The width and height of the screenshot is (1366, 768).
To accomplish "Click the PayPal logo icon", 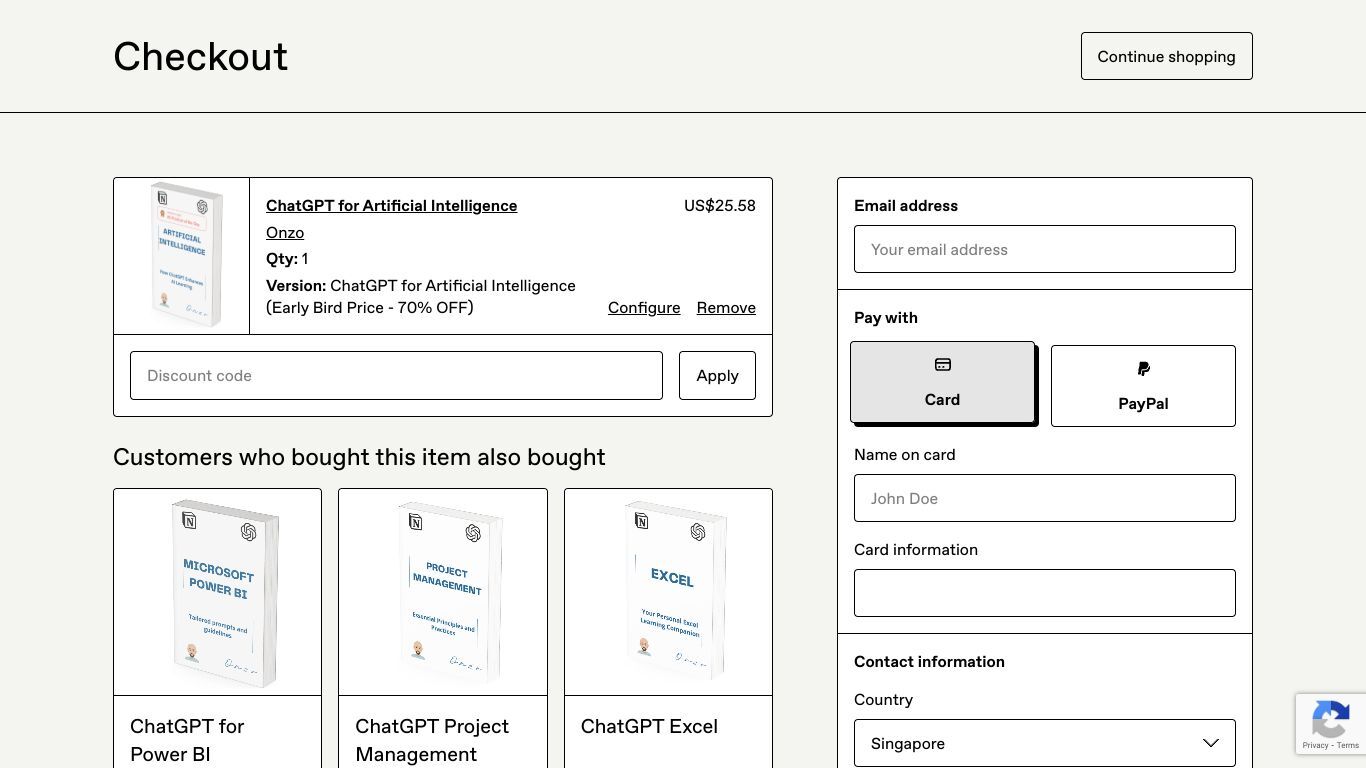I will 1143,369.
